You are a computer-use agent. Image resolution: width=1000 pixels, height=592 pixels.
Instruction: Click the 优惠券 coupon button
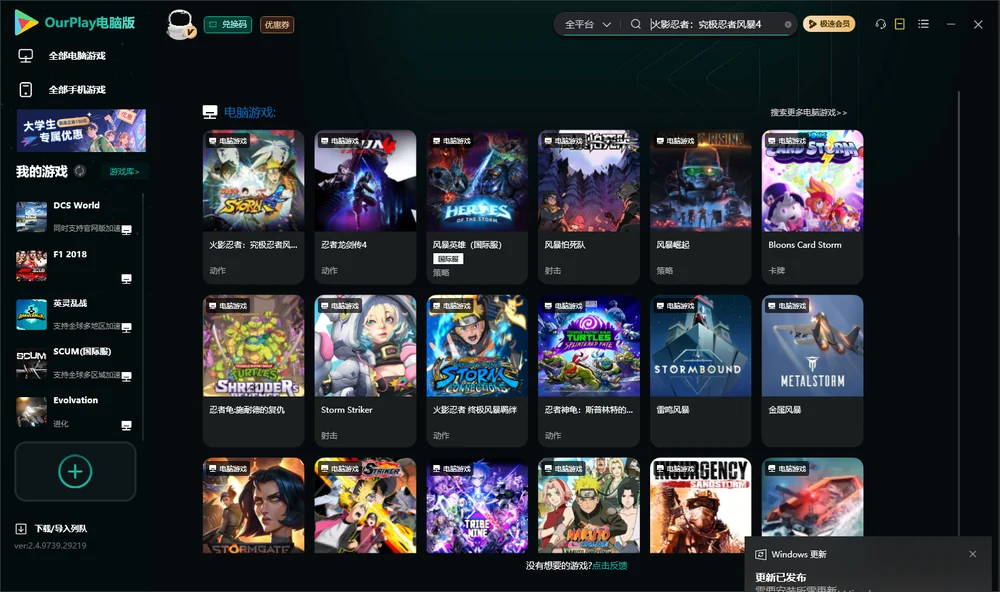tap(277, 25)
